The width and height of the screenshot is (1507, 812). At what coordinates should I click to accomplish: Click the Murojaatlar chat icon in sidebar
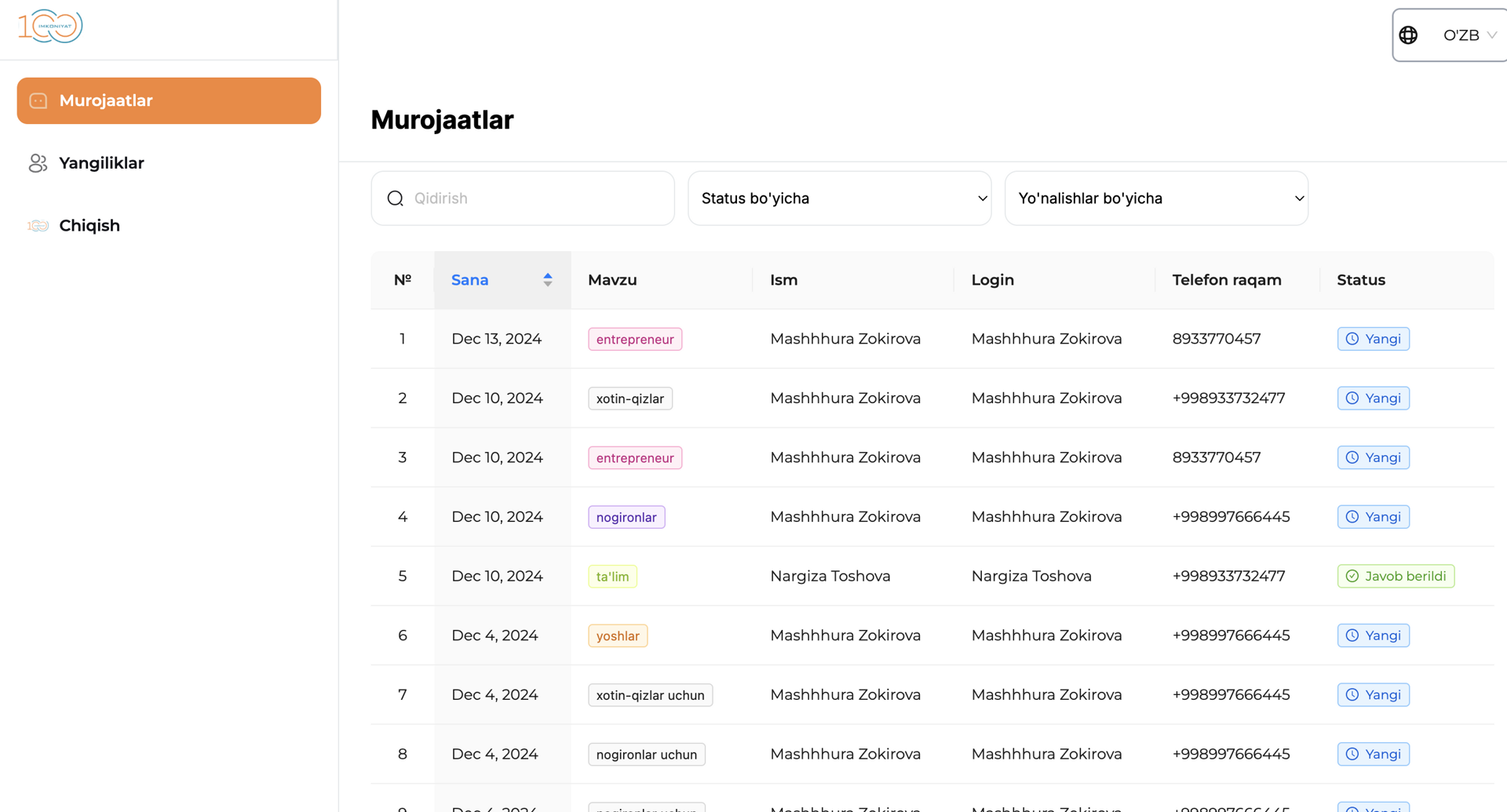pyautogui.click(x=38, y=101)
